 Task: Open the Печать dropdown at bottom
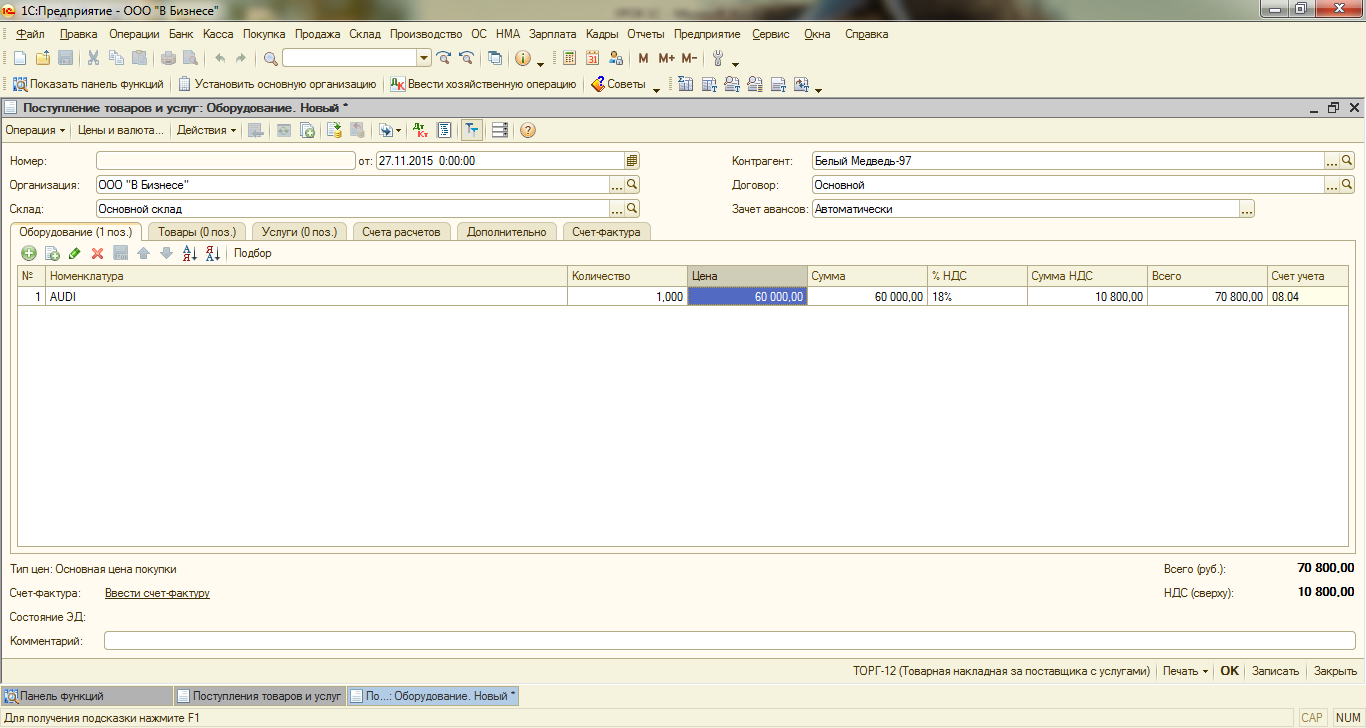click(x=1185, y=671)
